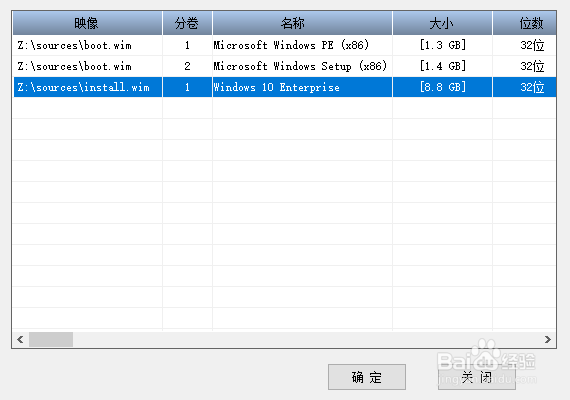Click the 关闭 close button

(477, 377)
